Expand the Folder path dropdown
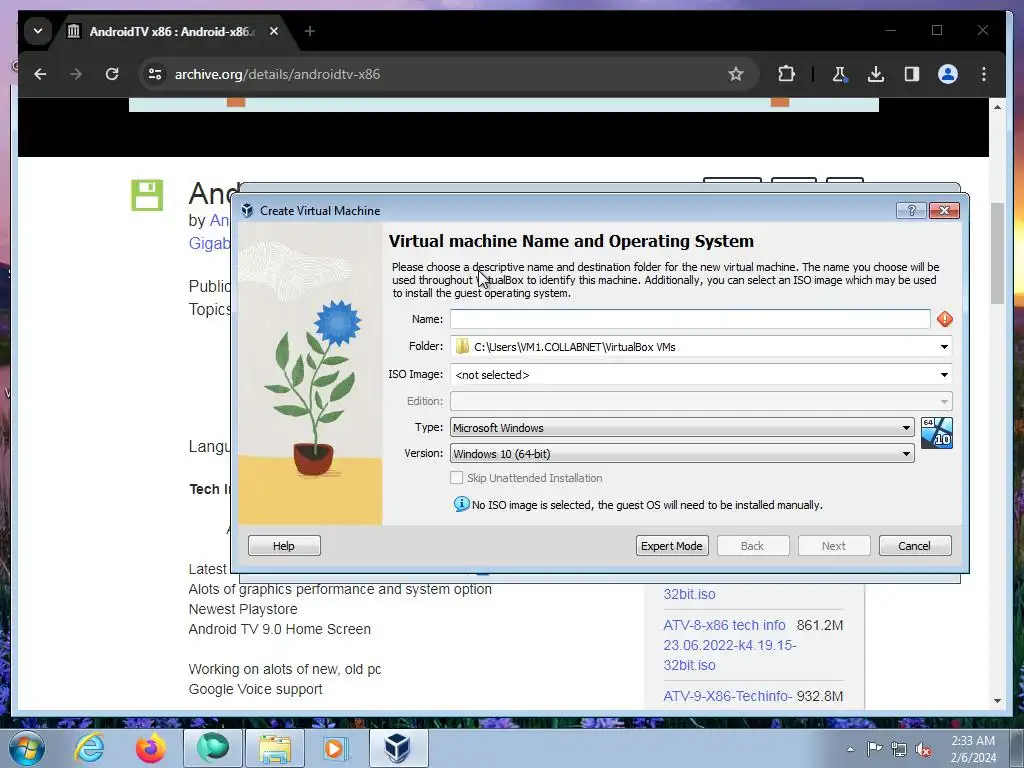 944,347
